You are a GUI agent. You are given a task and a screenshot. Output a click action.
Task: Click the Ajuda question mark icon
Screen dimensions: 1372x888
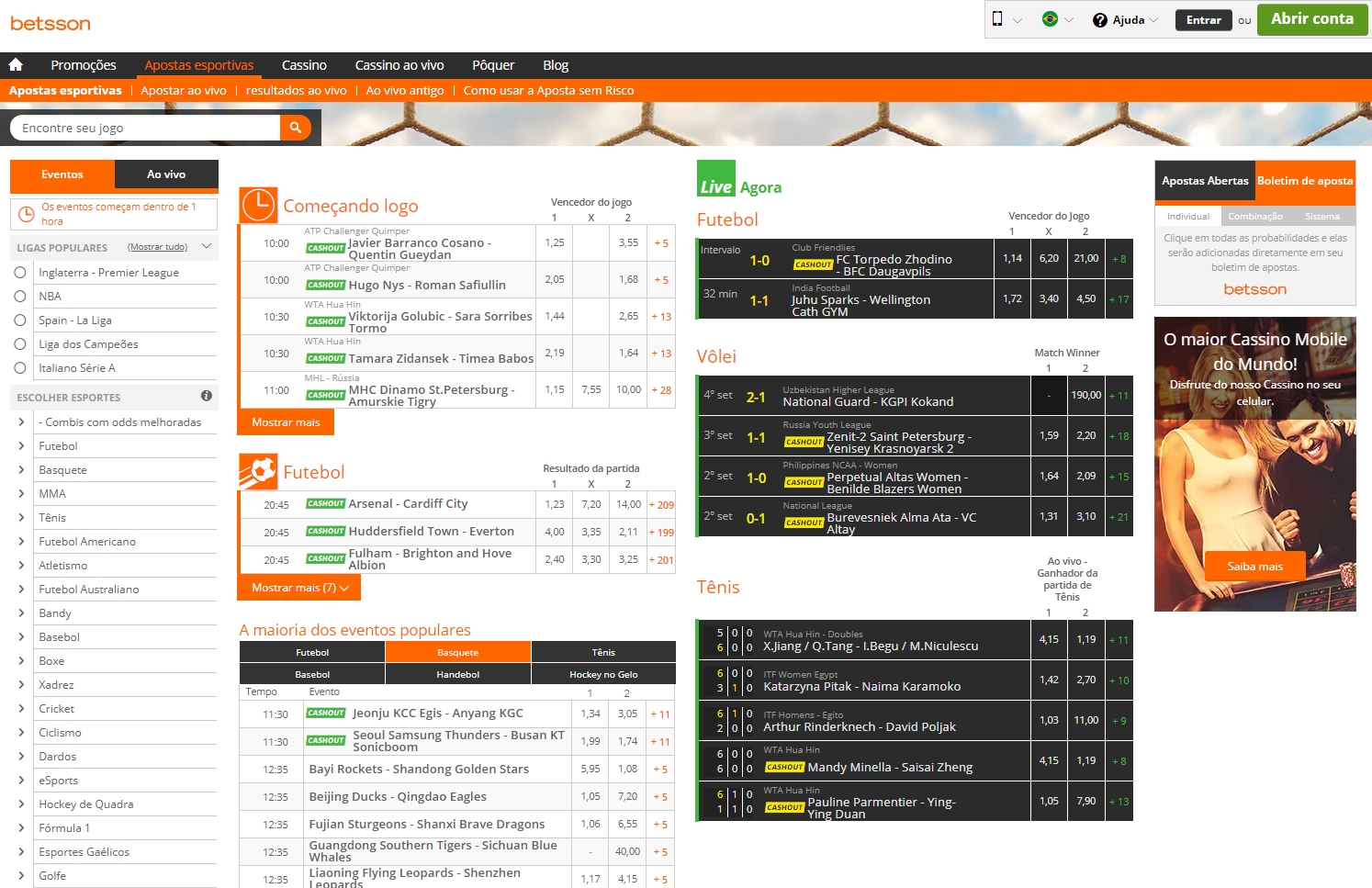pyautogui.click(x=1100, y=20)
